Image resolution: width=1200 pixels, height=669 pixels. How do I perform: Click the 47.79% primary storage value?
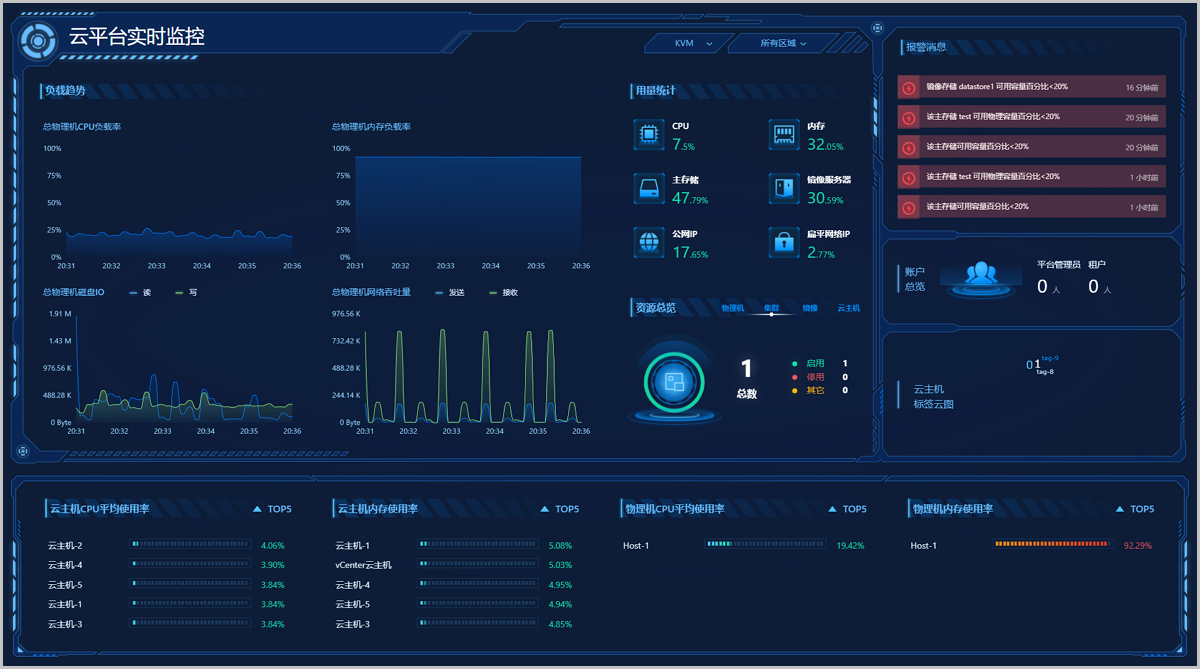point(690,198)
